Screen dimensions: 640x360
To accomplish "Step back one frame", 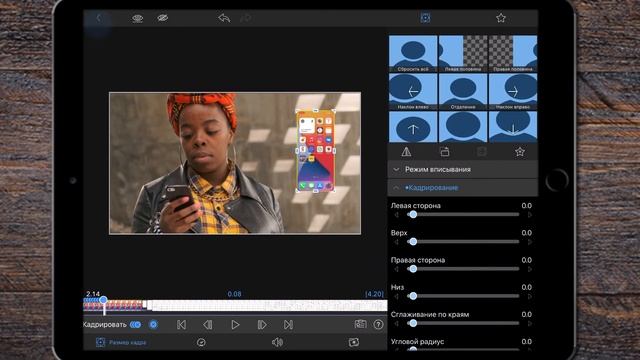I will 208,325.
